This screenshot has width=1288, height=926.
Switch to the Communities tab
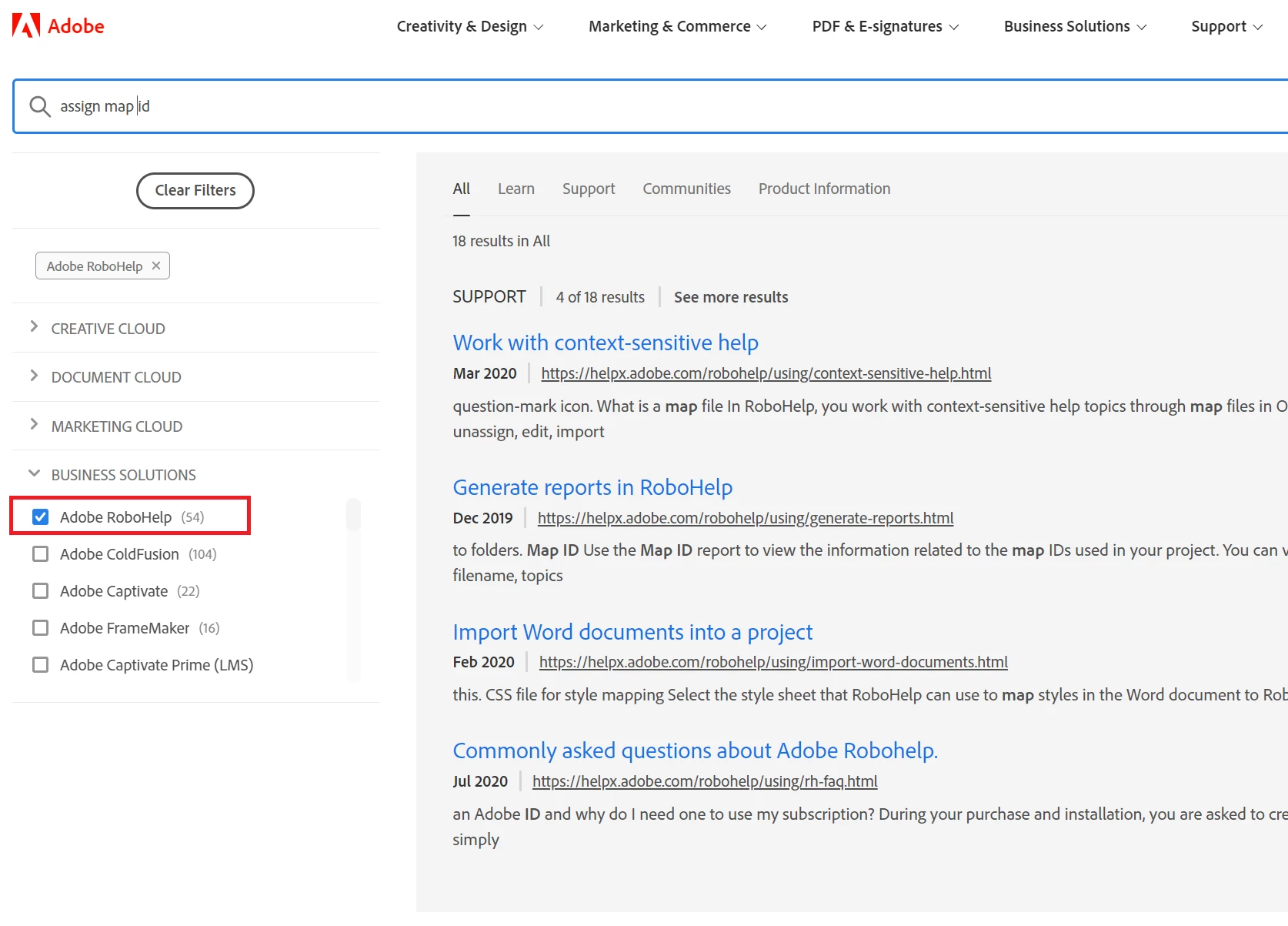pyautogui.click(x=687, y=189)
